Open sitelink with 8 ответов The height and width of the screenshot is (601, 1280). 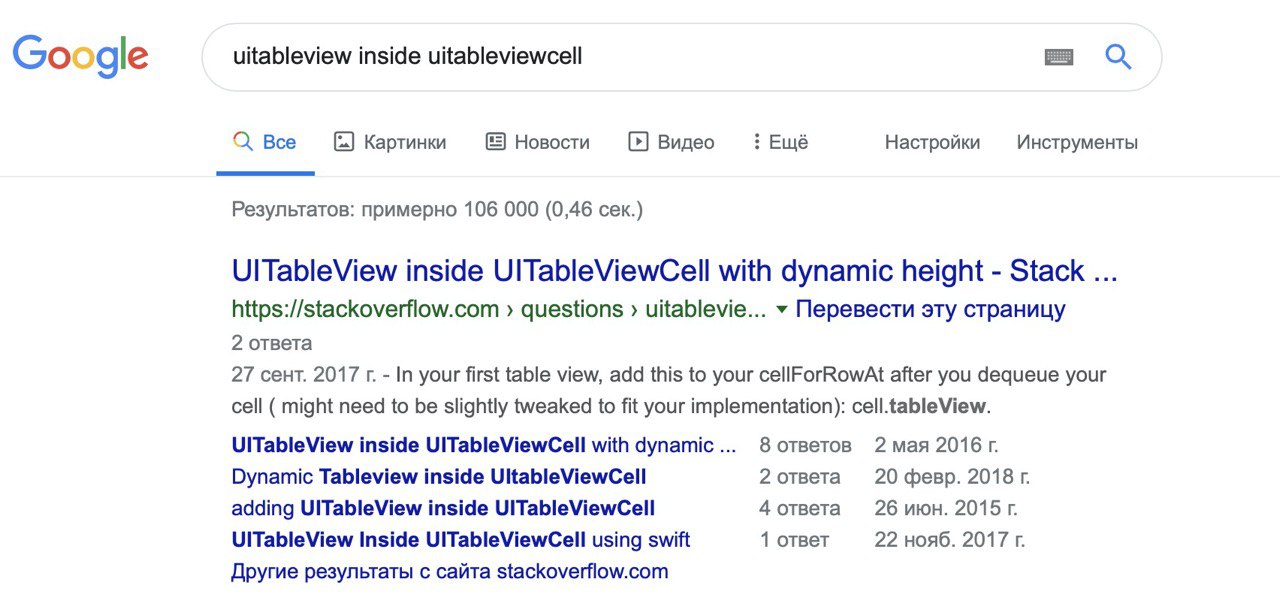(484, 445)
